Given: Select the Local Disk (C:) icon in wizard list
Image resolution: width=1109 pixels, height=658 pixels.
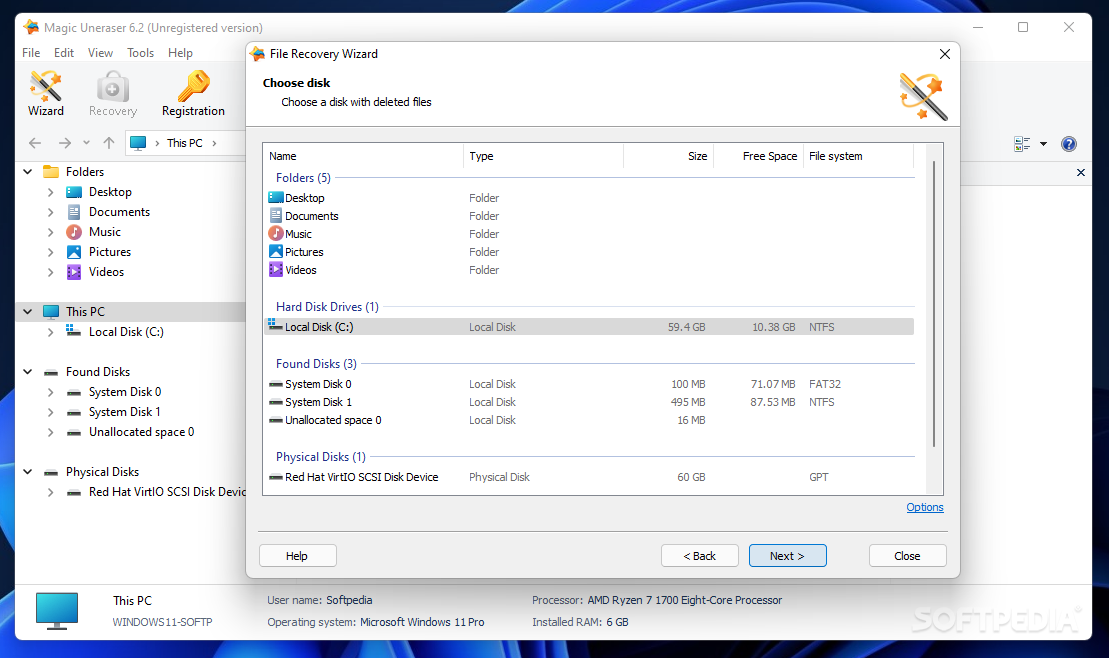Looking at the screenshot, I should [x=276, y=325].
